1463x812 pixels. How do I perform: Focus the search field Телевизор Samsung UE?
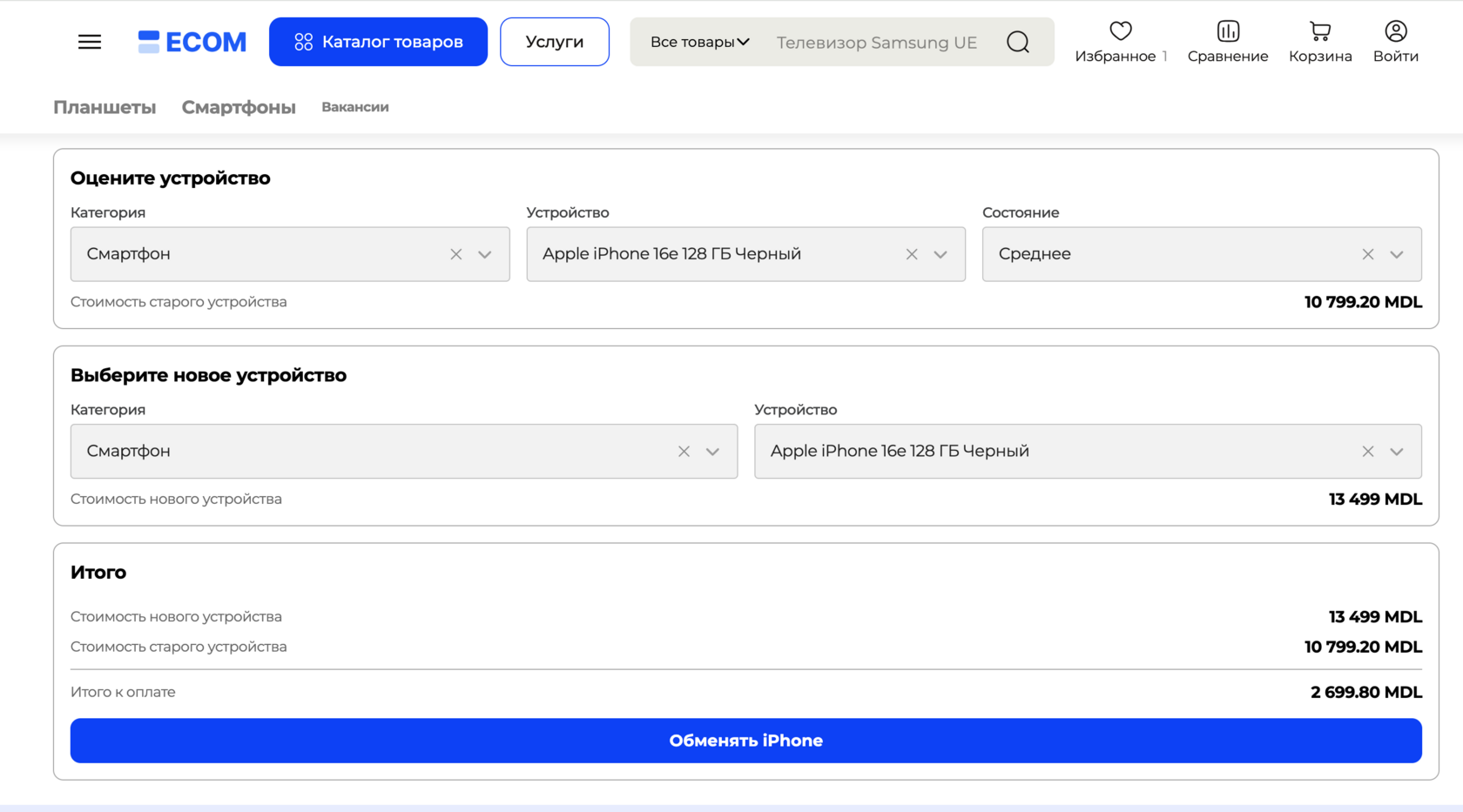point(877,42)
